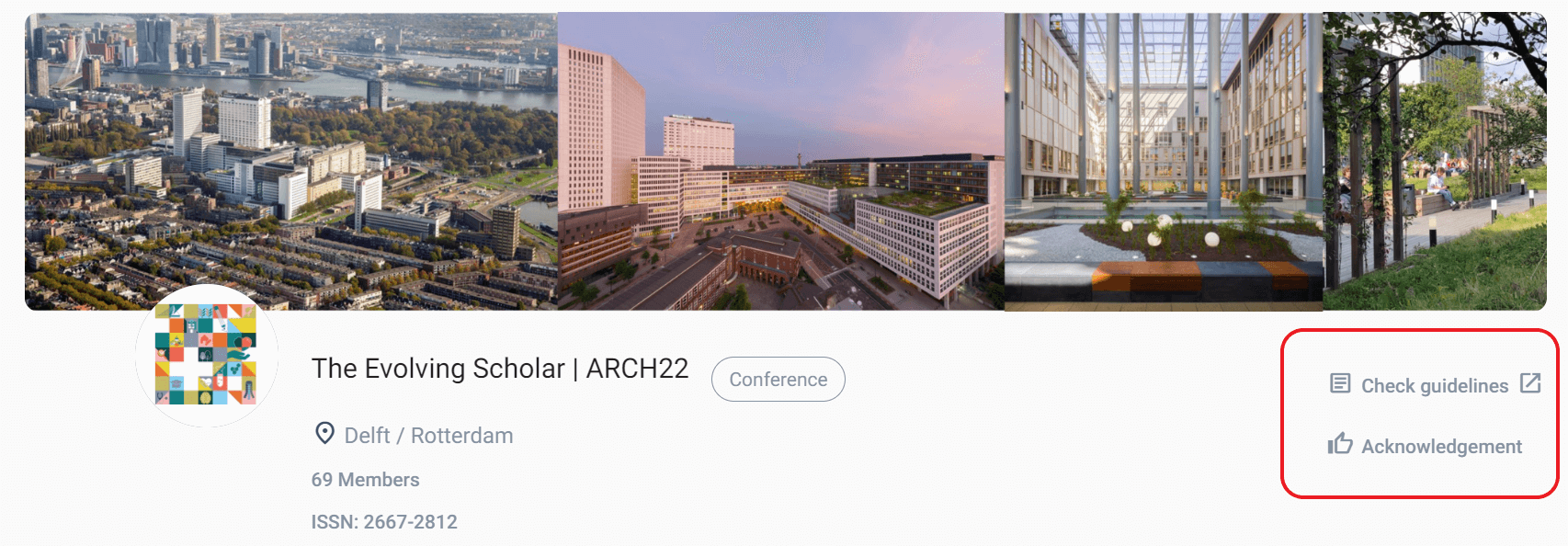Select The Evolving Scholar | ARCH22 title
This screenshot has height=546, width=1568.
pos(500,369)
